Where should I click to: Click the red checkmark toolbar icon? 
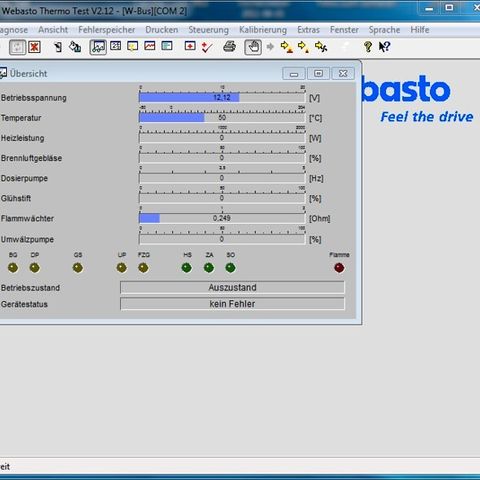point(207,47)
